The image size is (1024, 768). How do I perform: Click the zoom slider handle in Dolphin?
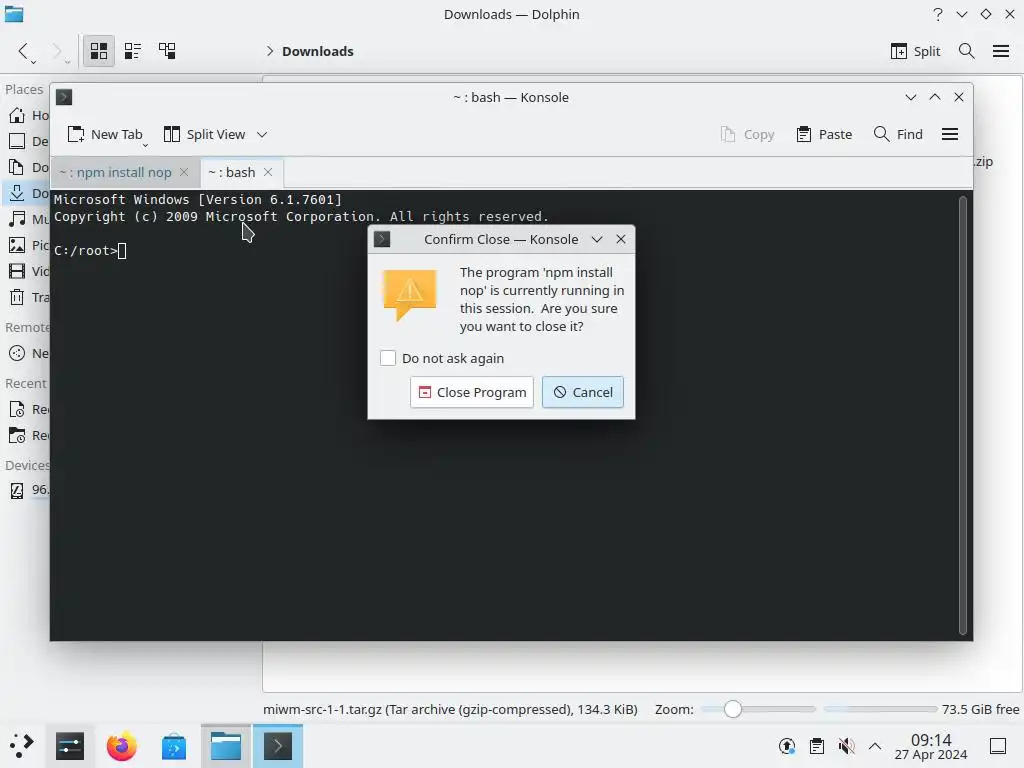coord(733,709)
